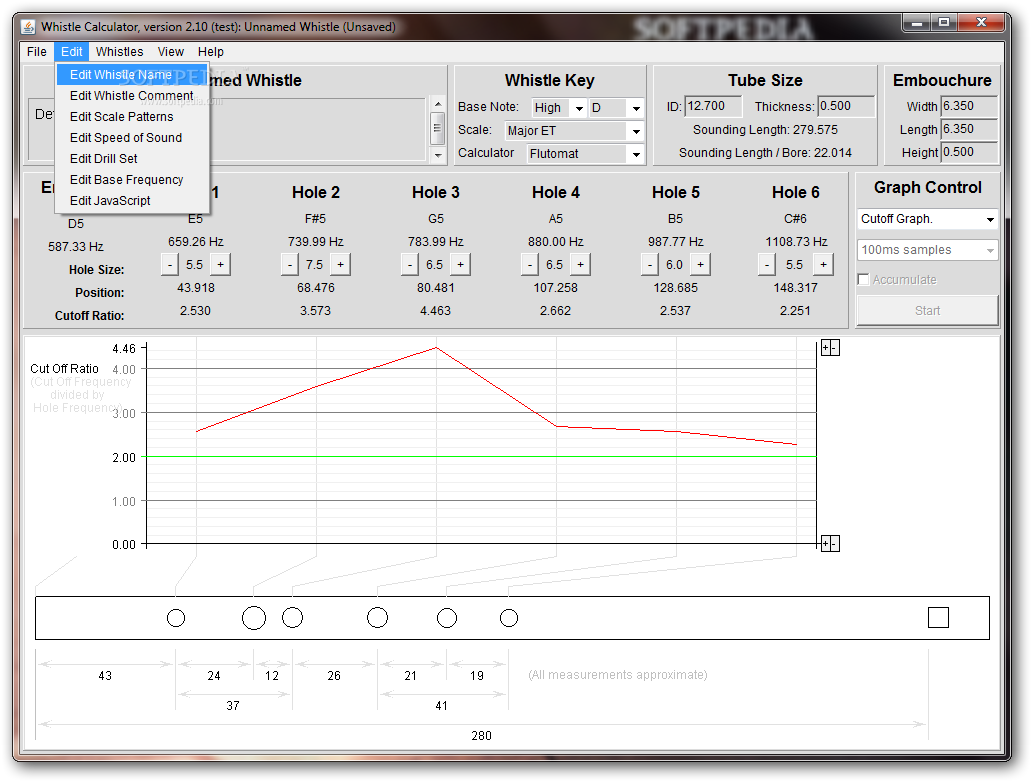Choose Edit Drill Set menu entry
The image size is (1032, 782).
click(x=132, y=159)
